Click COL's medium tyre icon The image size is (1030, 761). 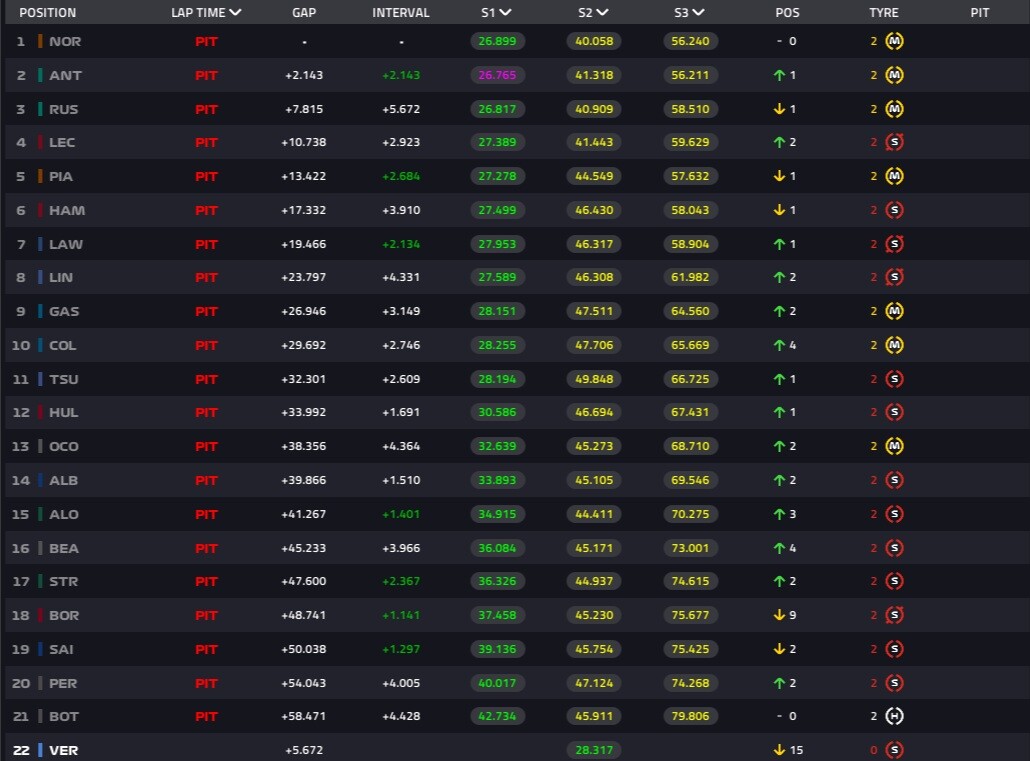[x=894, y=345]
